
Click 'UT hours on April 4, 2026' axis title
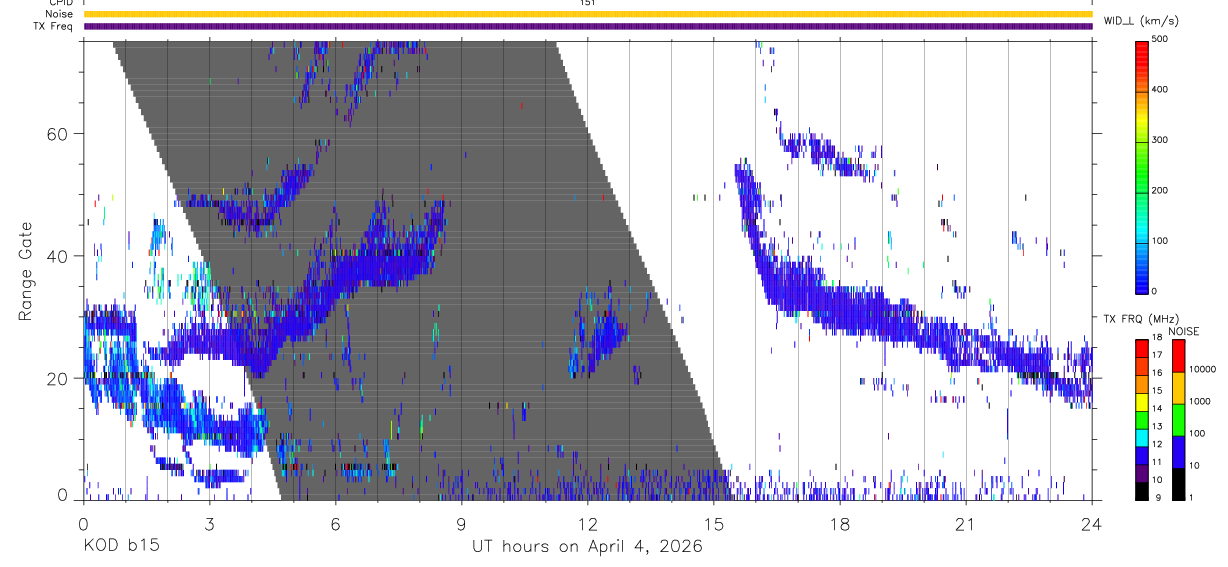pos(587,547)
